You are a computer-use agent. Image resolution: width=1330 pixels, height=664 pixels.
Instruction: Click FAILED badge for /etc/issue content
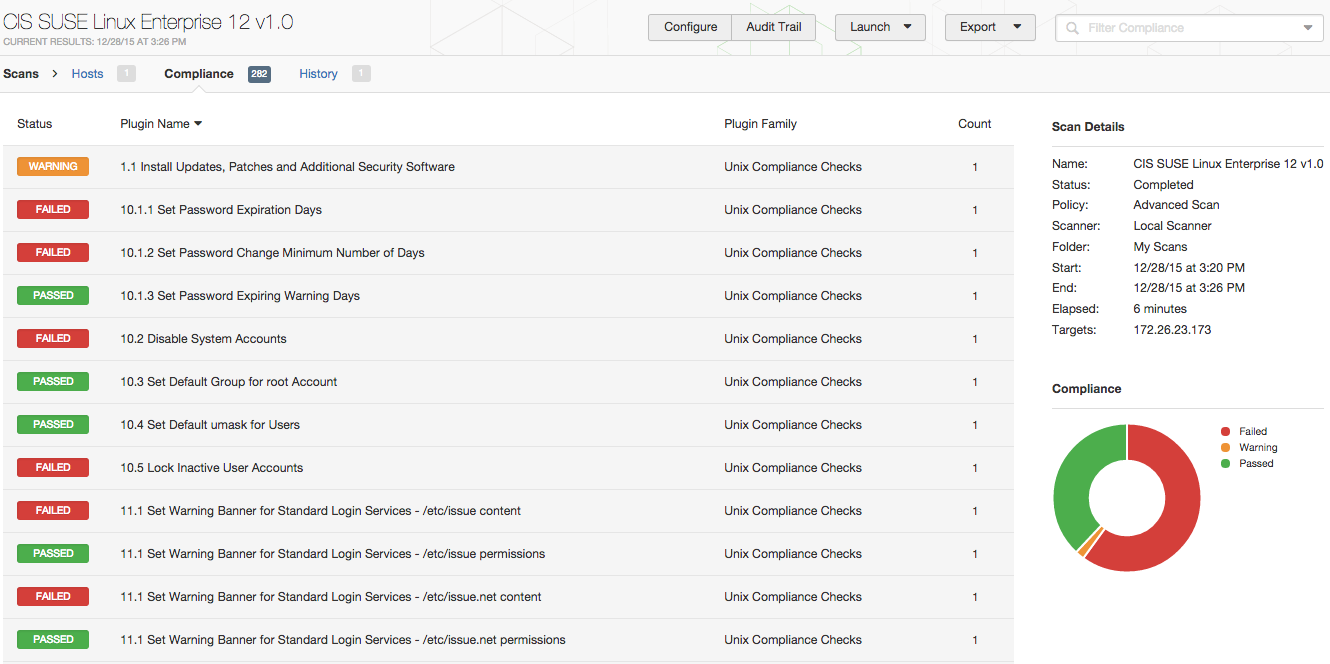(x=53, y=511)
